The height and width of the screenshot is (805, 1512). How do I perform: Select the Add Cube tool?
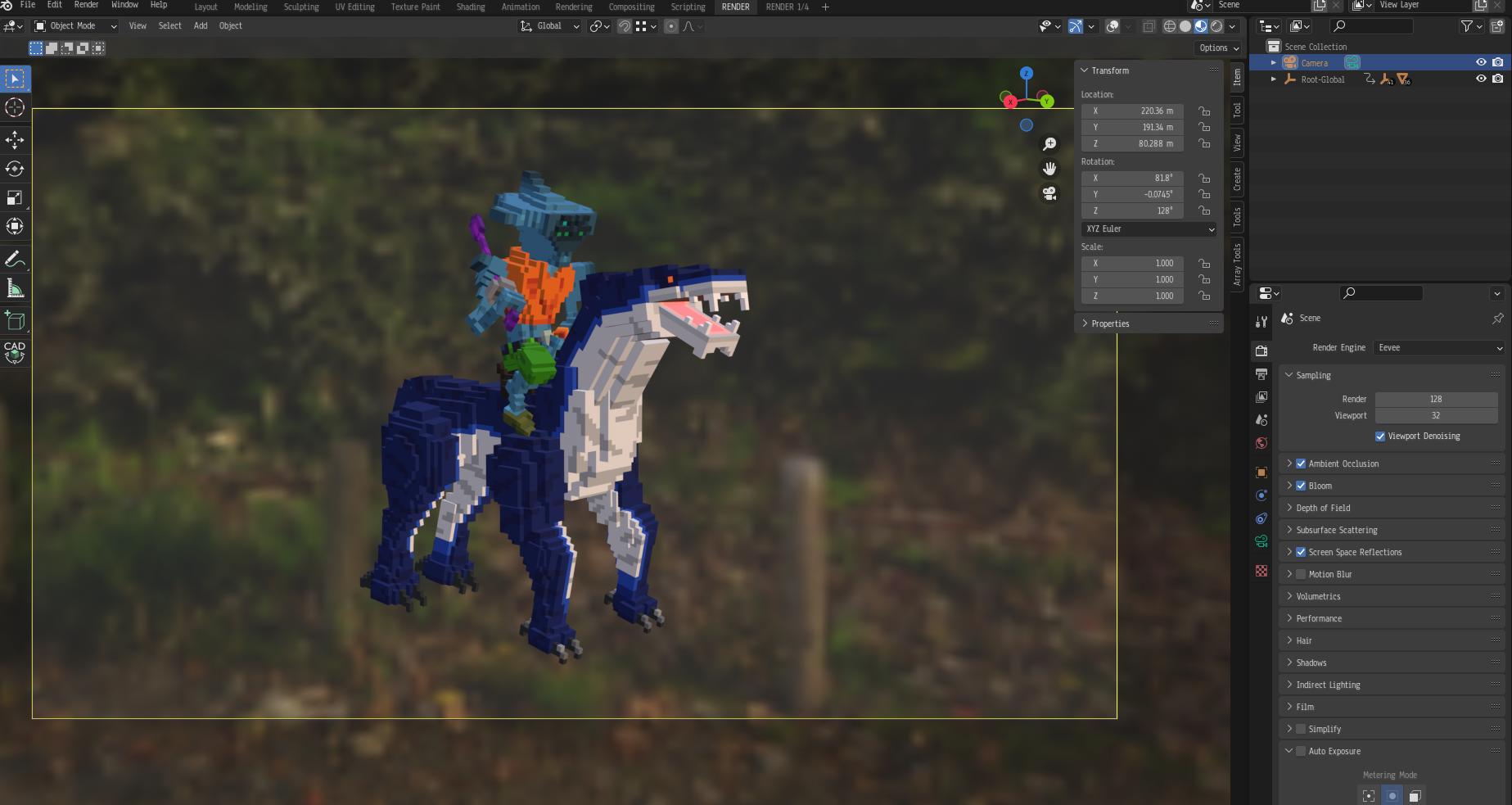[x=15, y=321]
